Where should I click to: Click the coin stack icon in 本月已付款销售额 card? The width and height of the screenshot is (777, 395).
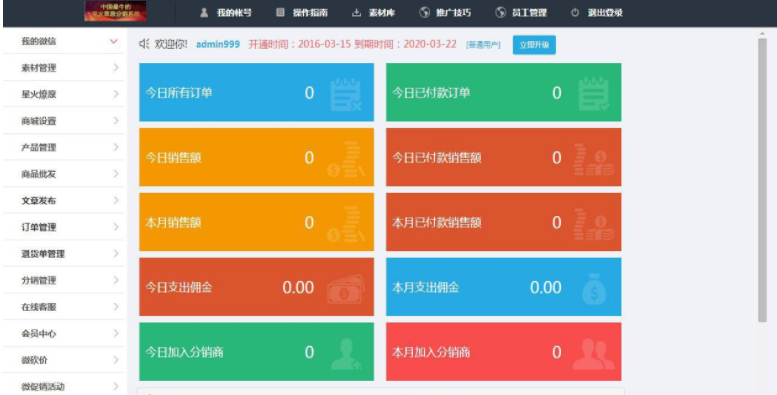point(594,224)
